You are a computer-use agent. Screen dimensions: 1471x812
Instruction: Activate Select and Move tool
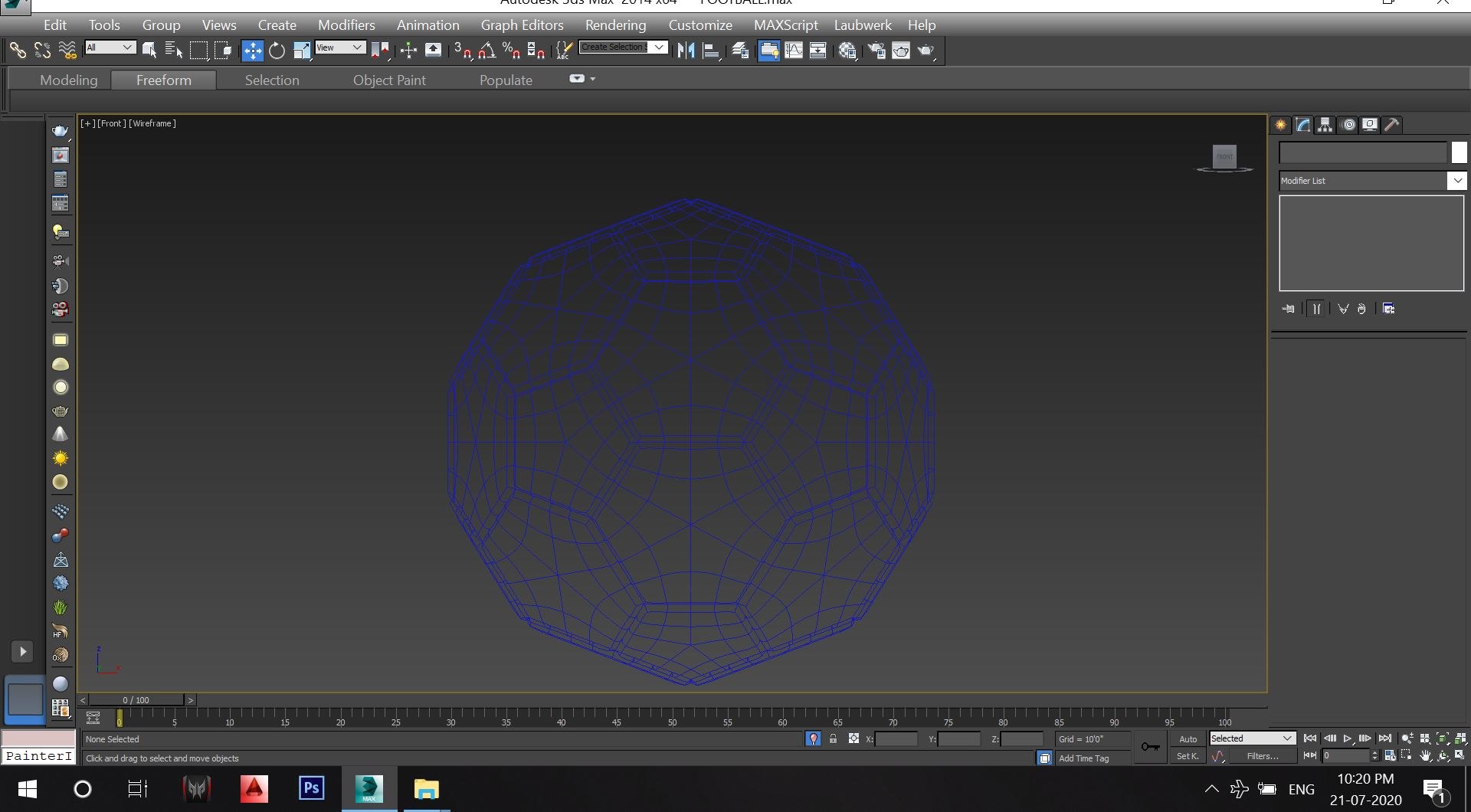pyautogui.click(x=252, y=51)
